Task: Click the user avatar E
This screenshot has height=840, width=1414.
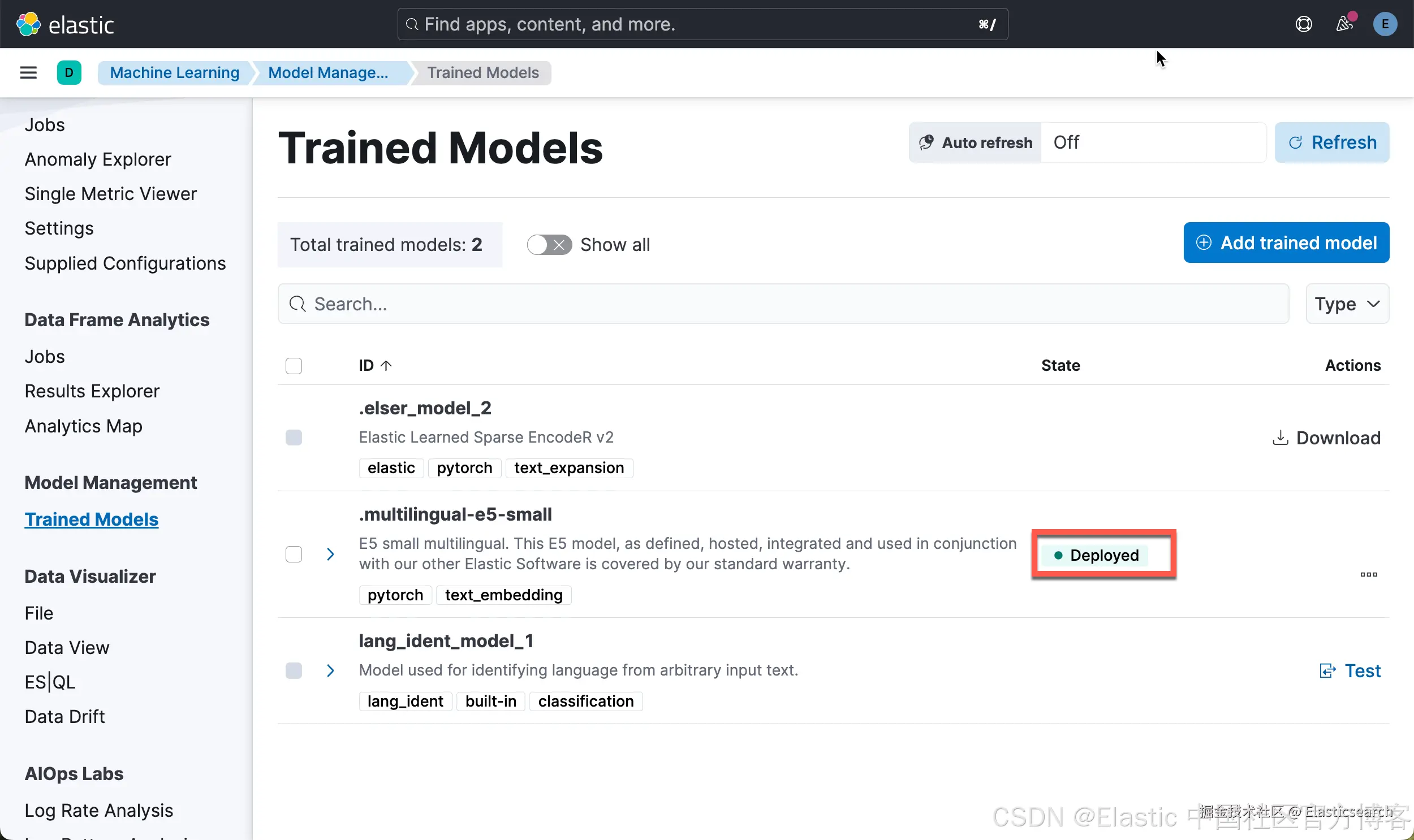Action: (1385, 24)
